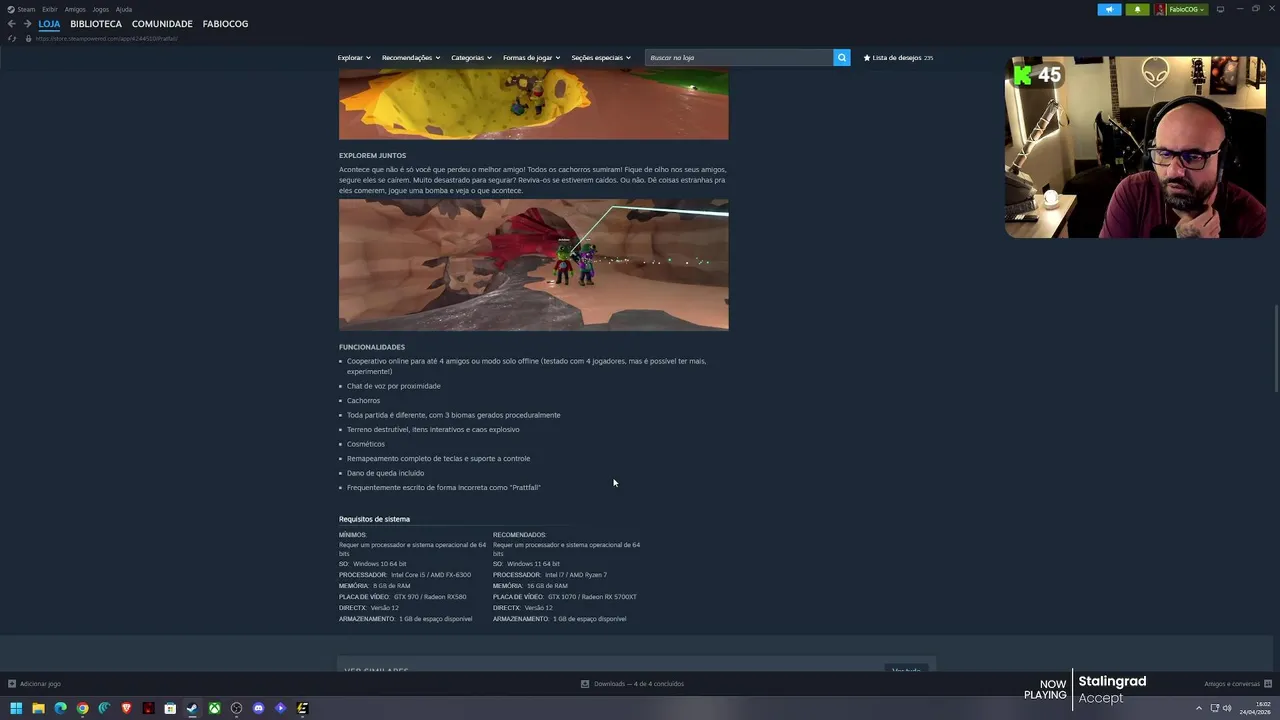This screenshot has height=720, width=1280.
Task: Expand the Explorar dropdown
Action: coord(354,58)
